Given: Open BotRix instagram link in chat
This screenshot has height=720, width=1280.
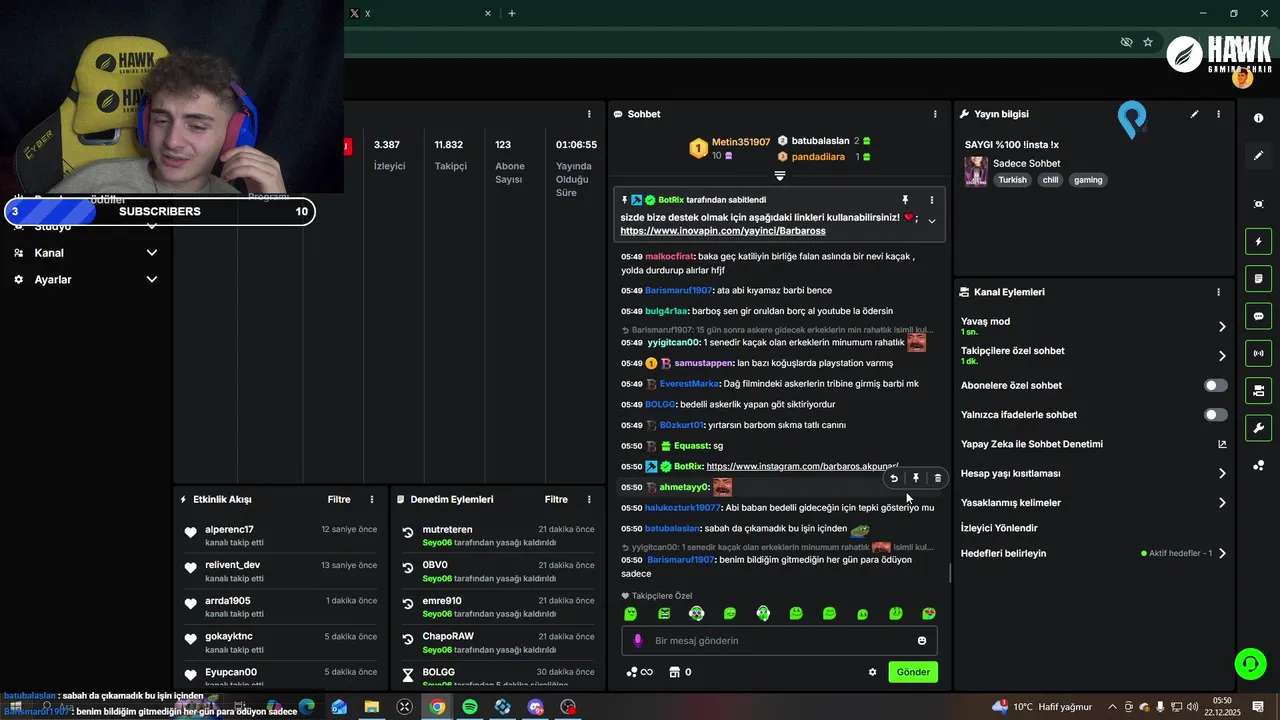Looking at the screenshot, I should (802, 466).
